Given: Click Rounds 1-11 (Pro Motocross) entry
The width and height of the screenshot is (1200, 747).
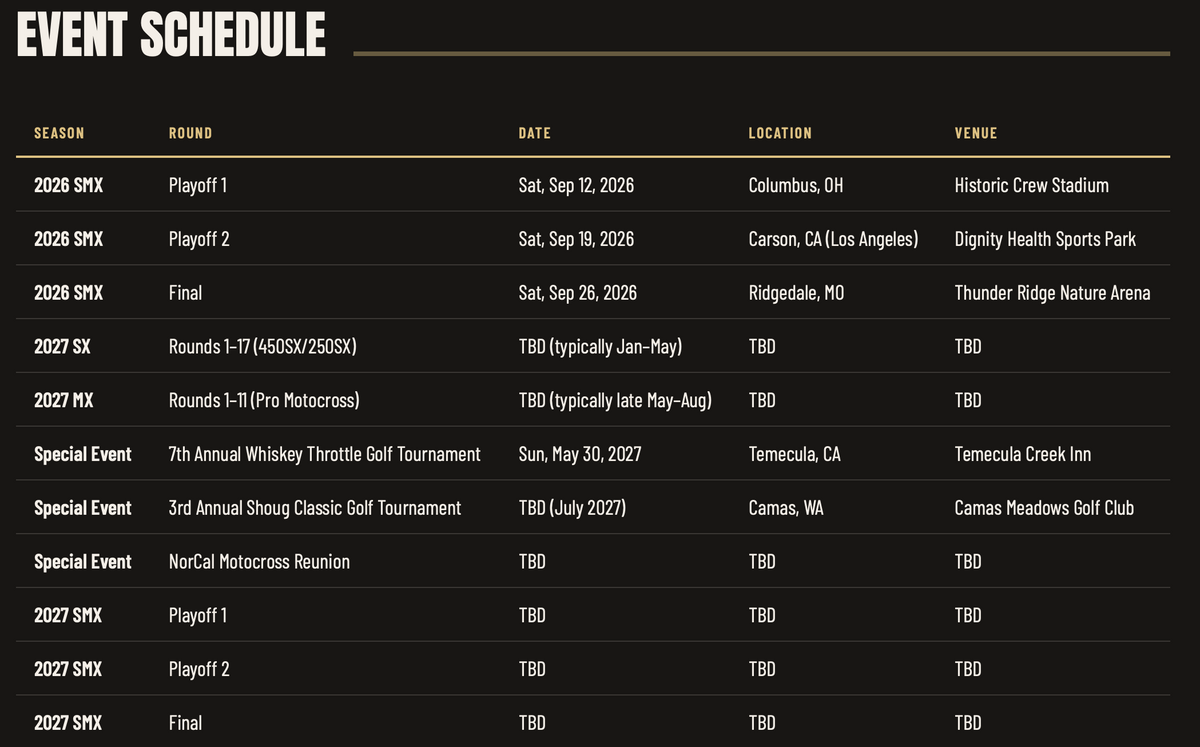Looking at the screenshot, I should click(x=264, y=401).
